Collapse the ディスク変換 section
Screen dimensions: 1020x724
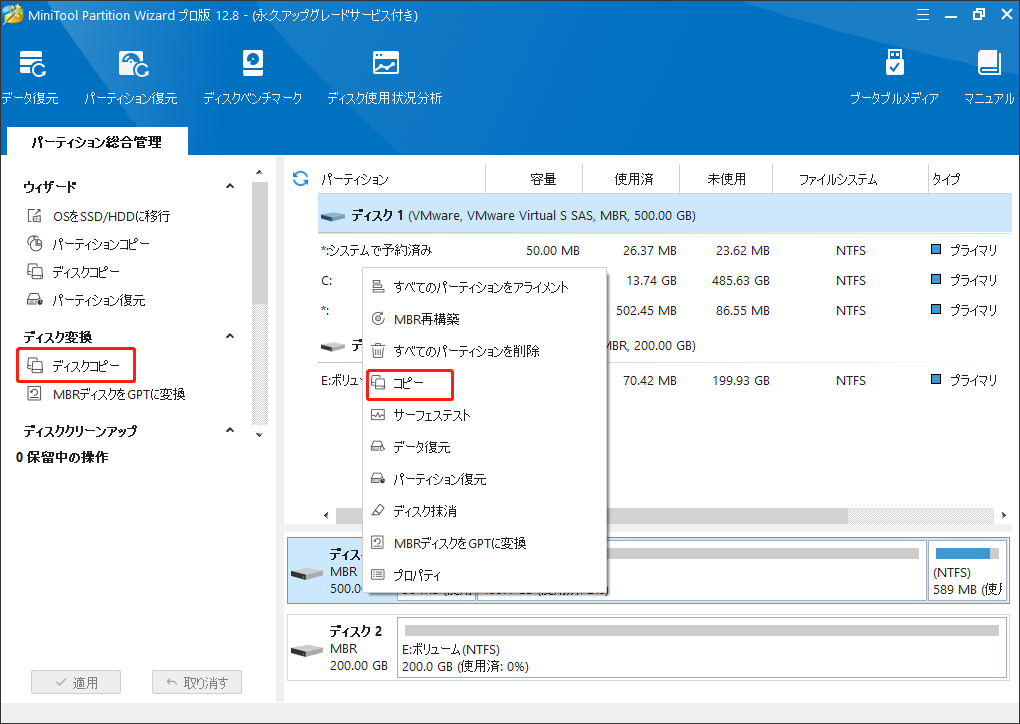230,336
